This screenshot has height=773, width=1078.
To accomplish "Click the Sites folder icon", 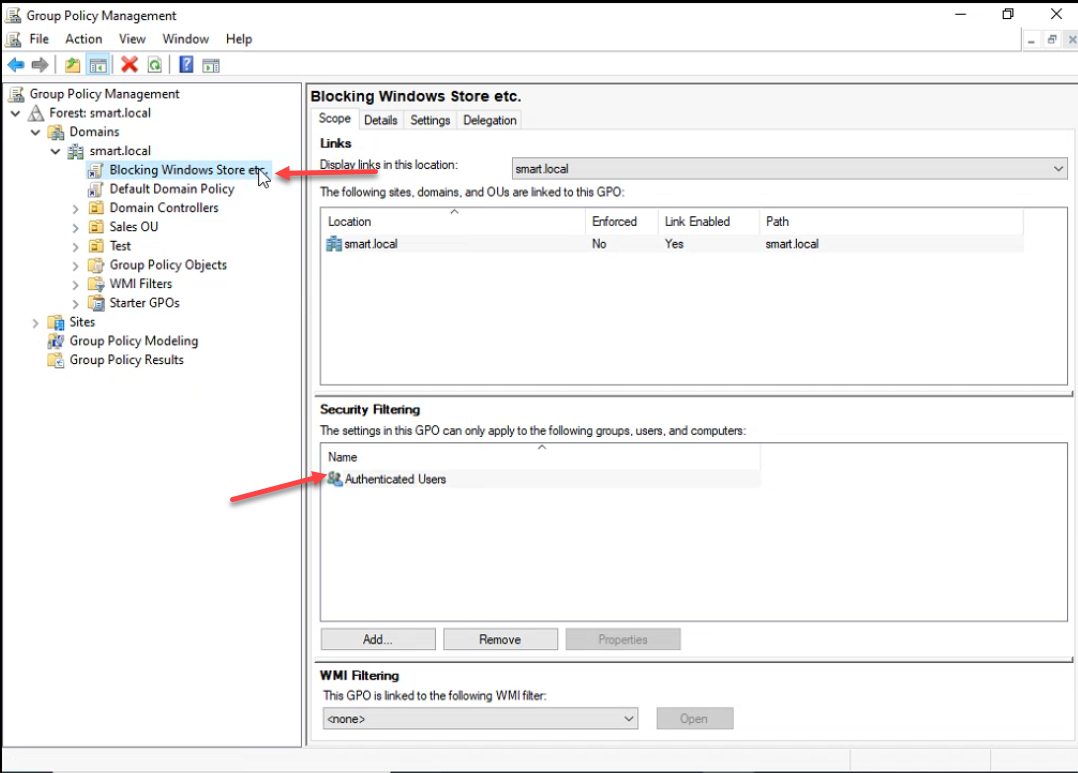I will coord(56,323).
